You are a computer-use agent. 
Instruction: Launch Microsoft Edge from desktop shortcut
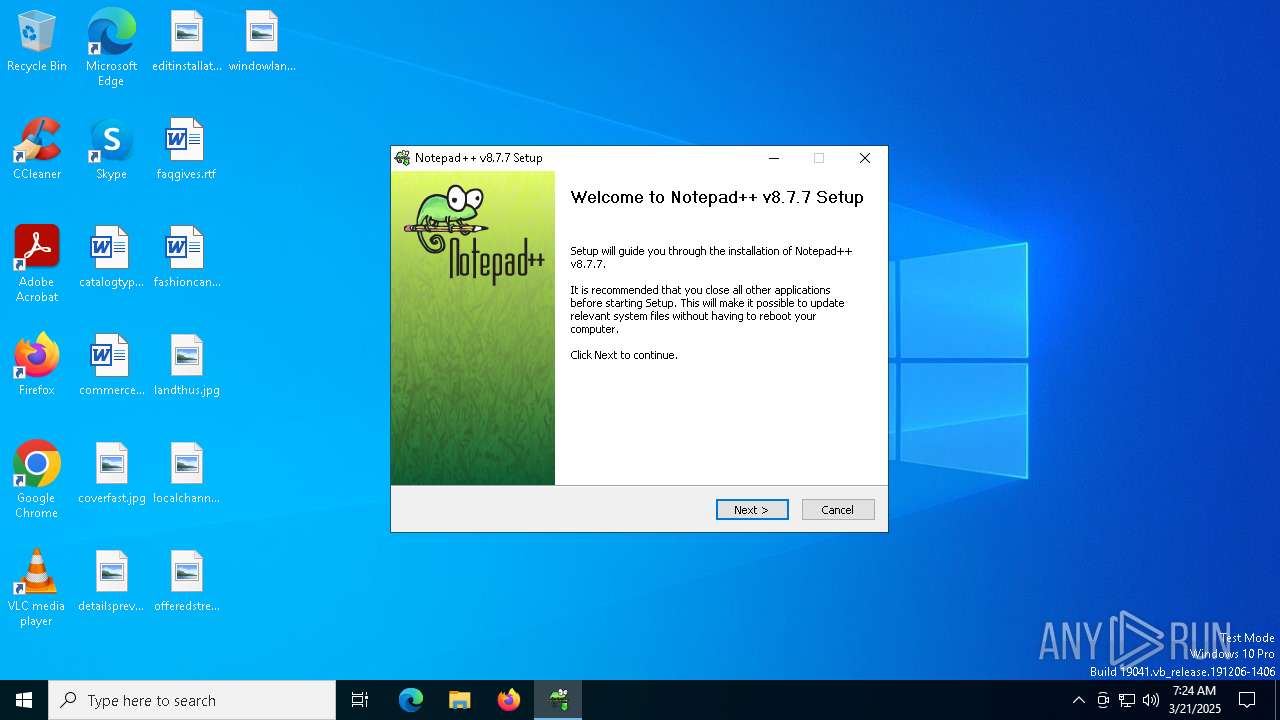111,48
